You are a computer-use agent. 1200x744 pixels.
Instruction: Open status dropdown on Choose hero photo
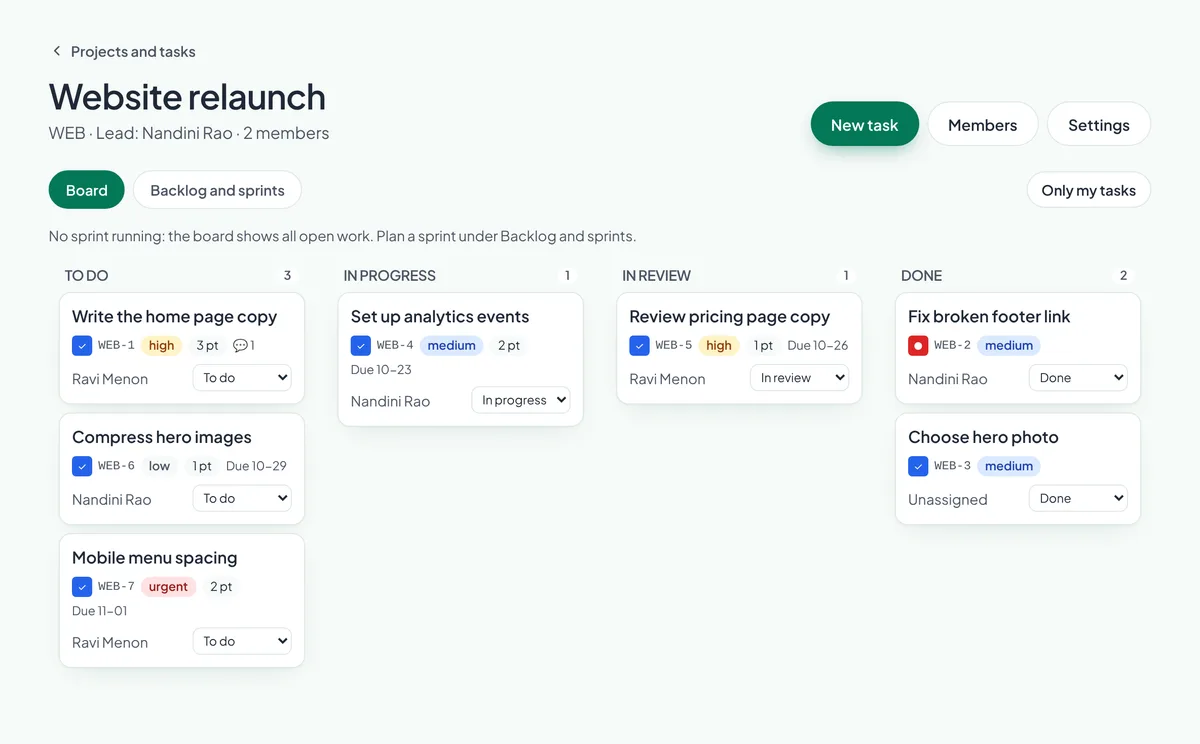(x=1078, y=498)
